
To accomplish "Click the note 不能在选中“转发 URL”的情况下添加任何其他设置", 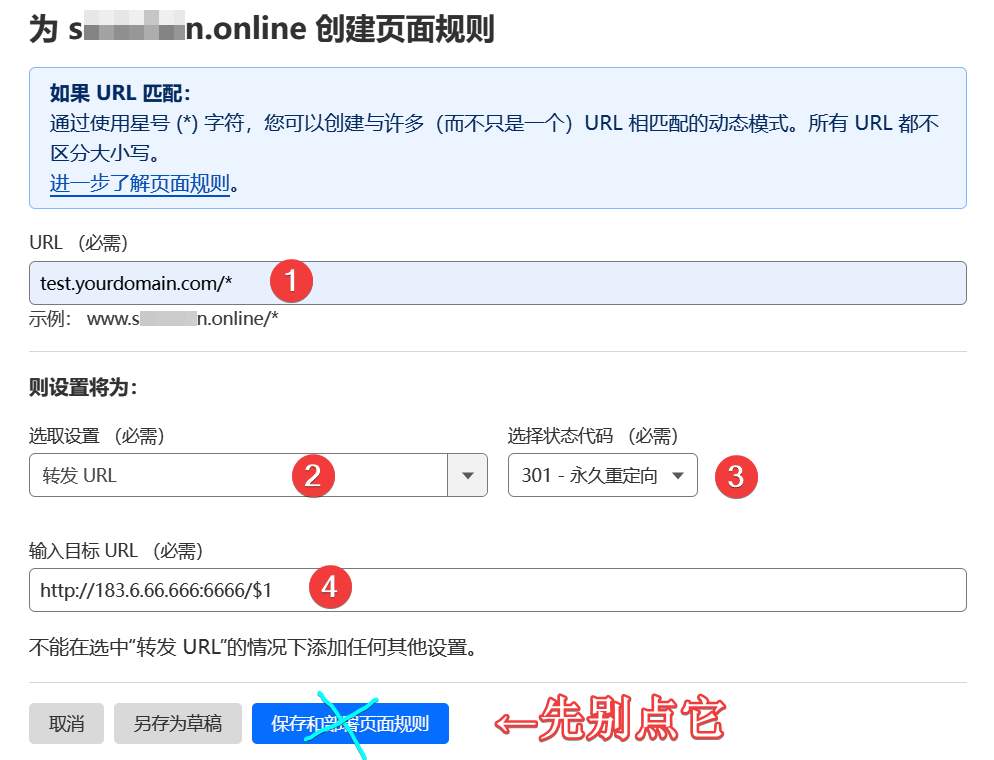I will (x=252, y=648).
